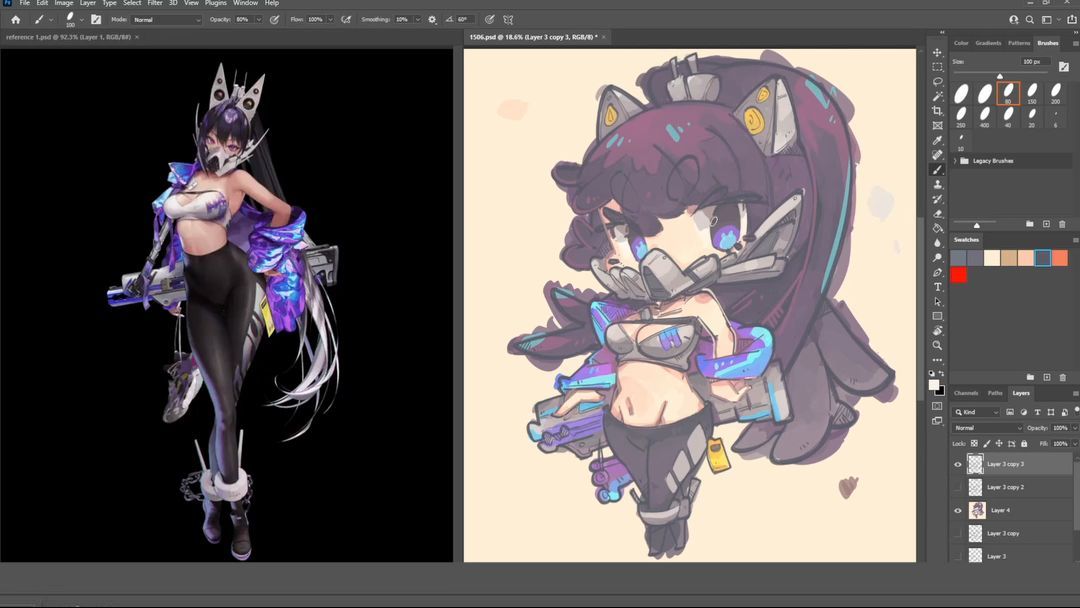Open the Window menu
The image size is (1080, 608).
coord(245,3)
